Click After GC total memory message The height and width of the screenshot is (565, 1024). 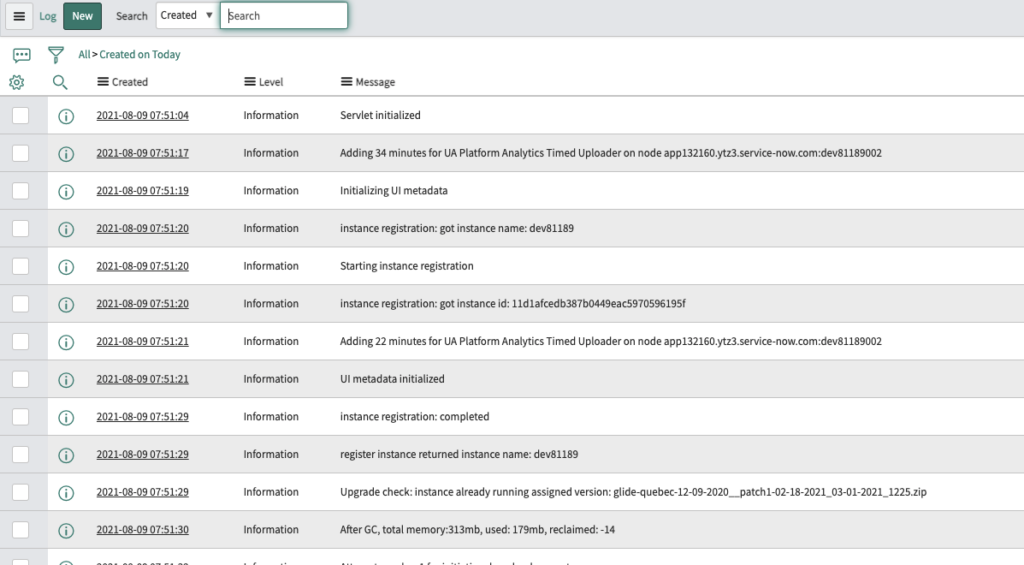pos(477,530)
